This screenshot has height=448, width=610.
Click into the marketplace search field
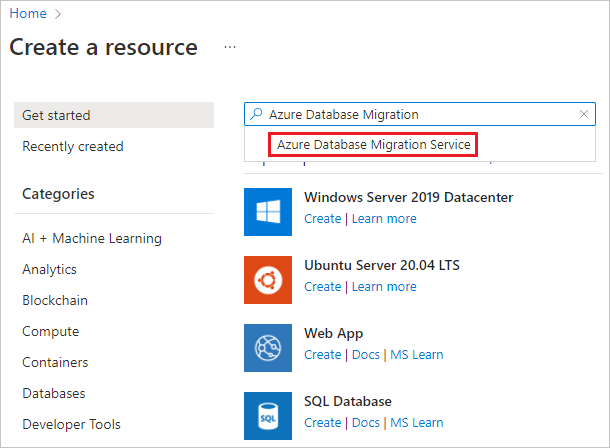pyautogui.click(x=420, y=114)
